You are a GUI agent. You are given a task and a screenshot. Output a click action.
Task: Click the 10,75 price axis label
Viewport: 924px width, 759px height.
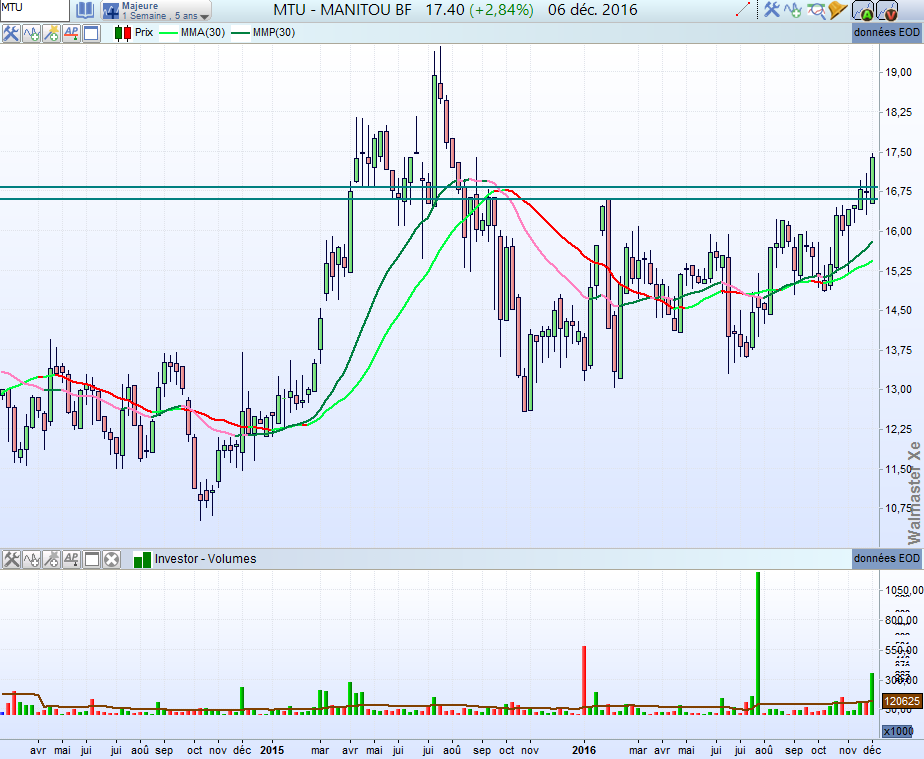(x=899, y=508)
